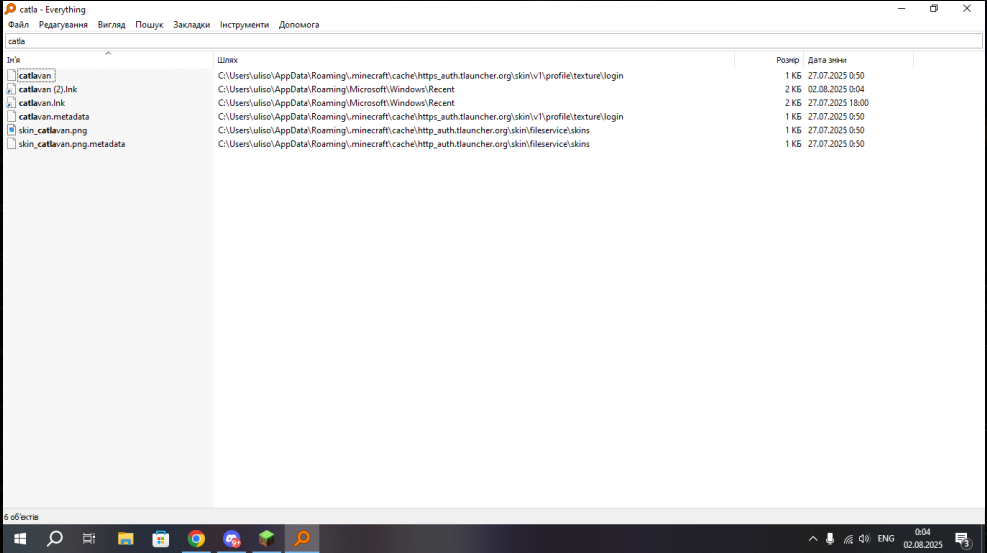Sort results by Розмір column header
Viewport: 987px width, 553px height.
[x=769, y=60]
